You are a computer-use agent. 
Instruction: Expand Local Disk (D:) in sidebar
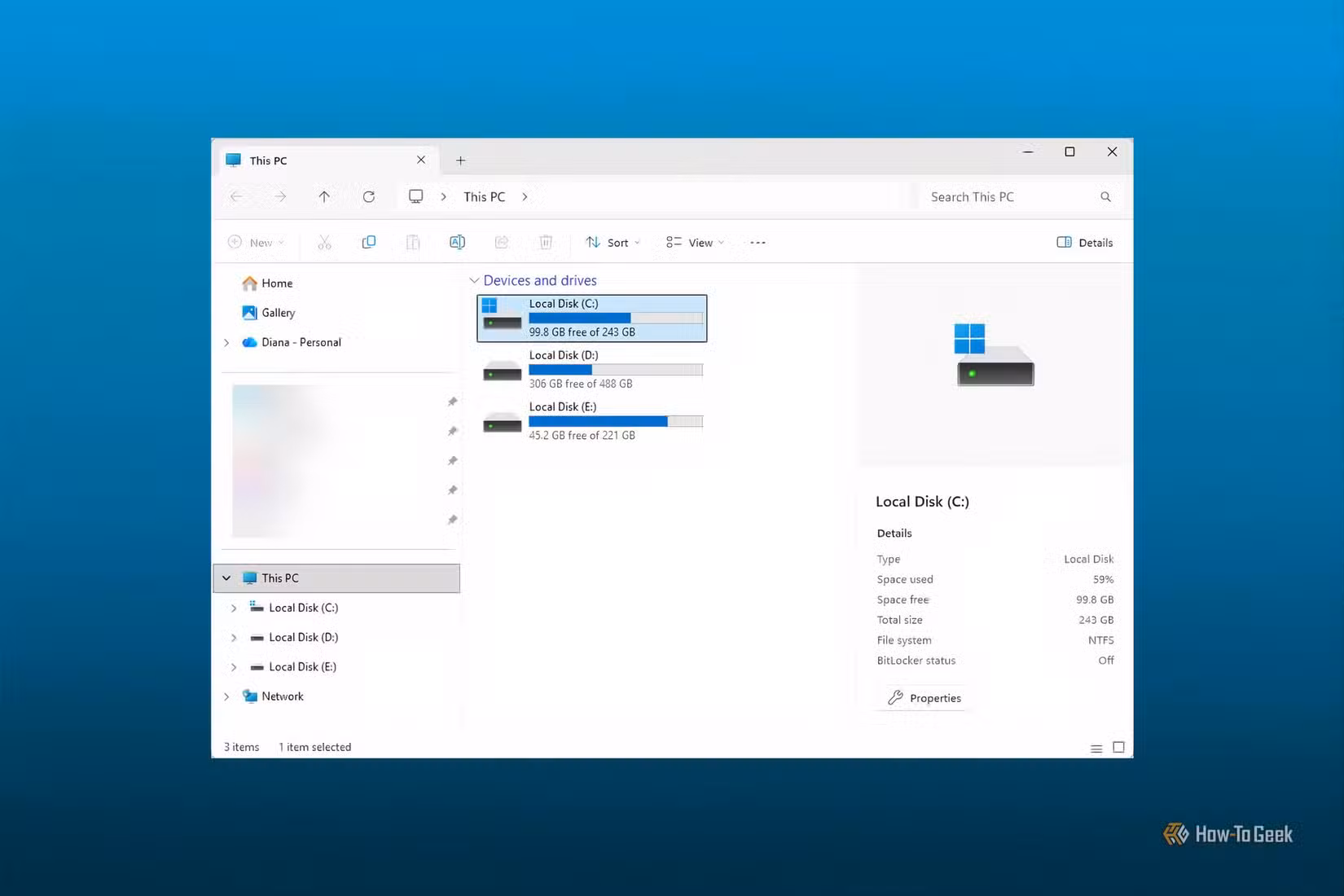tap(234, 637)
